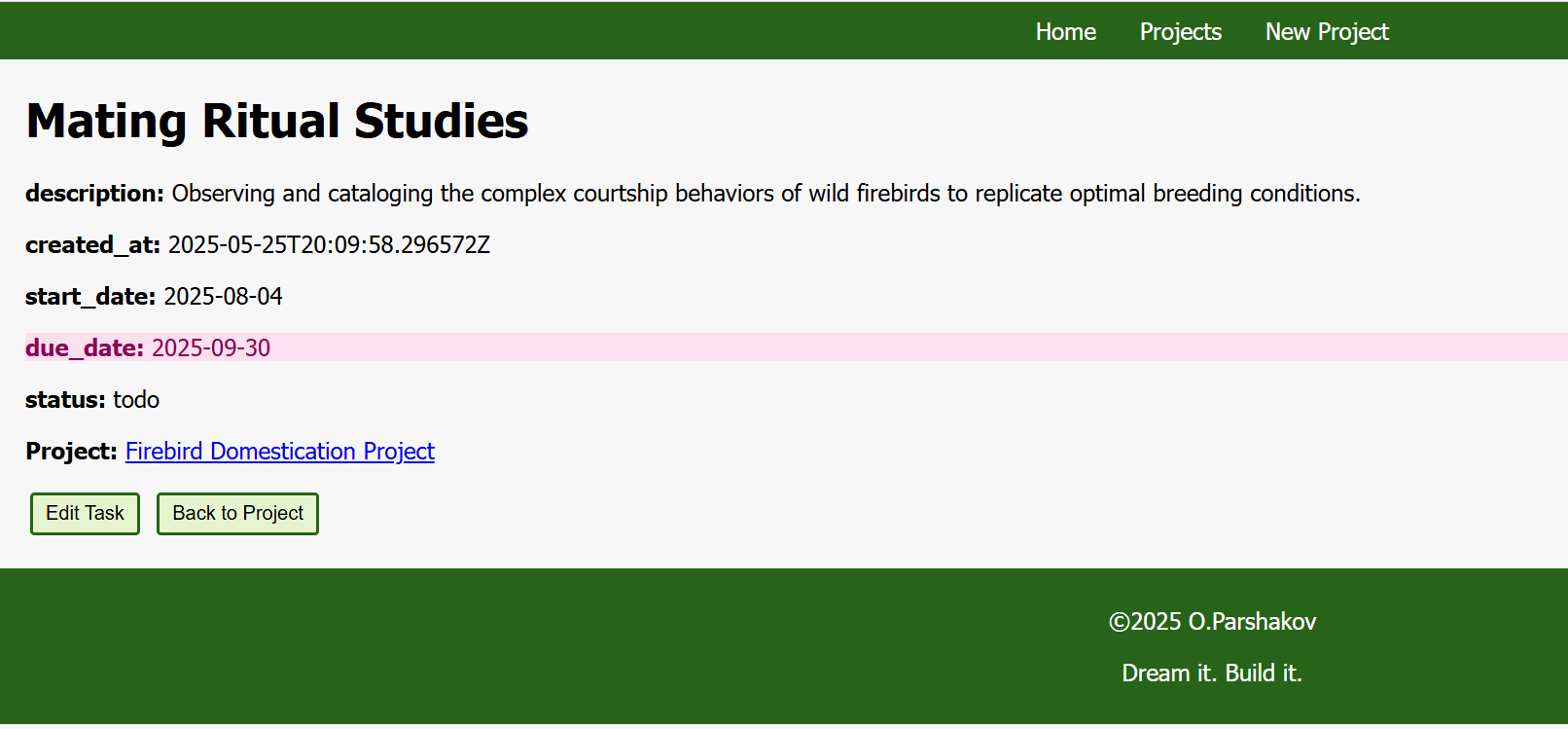This screenshot has height=729, width=1568.
Task: Click the bold 'start_date:' label
Action: (90, 297)
